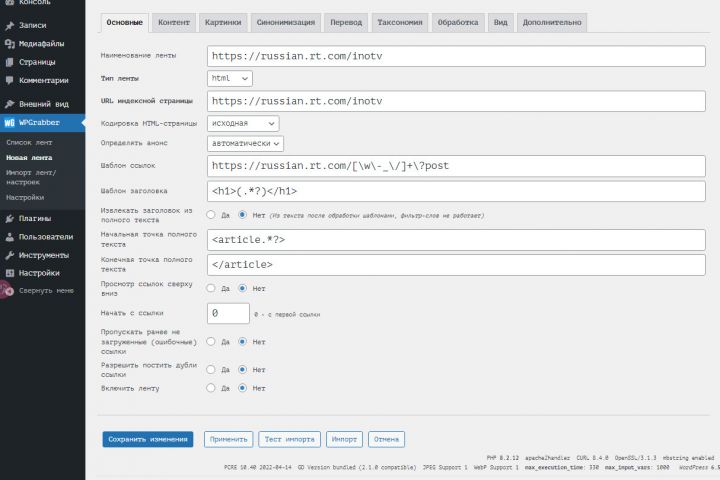Click the Инструменты wrench icon

(10, 255)
